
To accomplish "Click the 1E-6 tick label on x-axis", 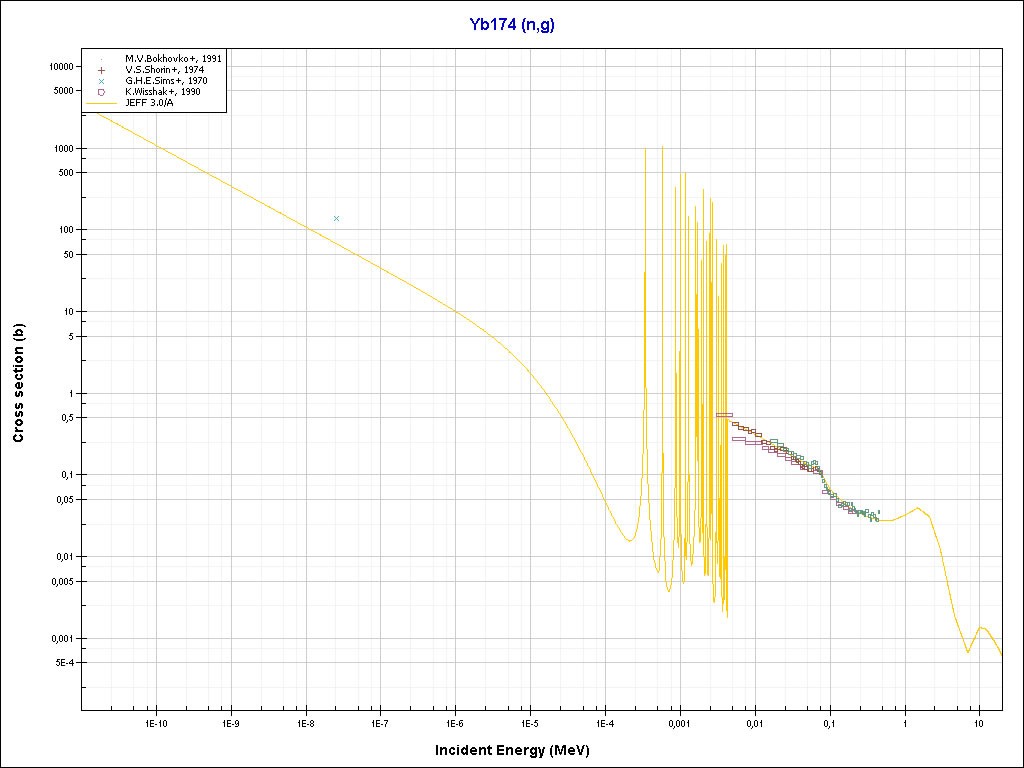I will pyautogui.click(x=455, y=722).
